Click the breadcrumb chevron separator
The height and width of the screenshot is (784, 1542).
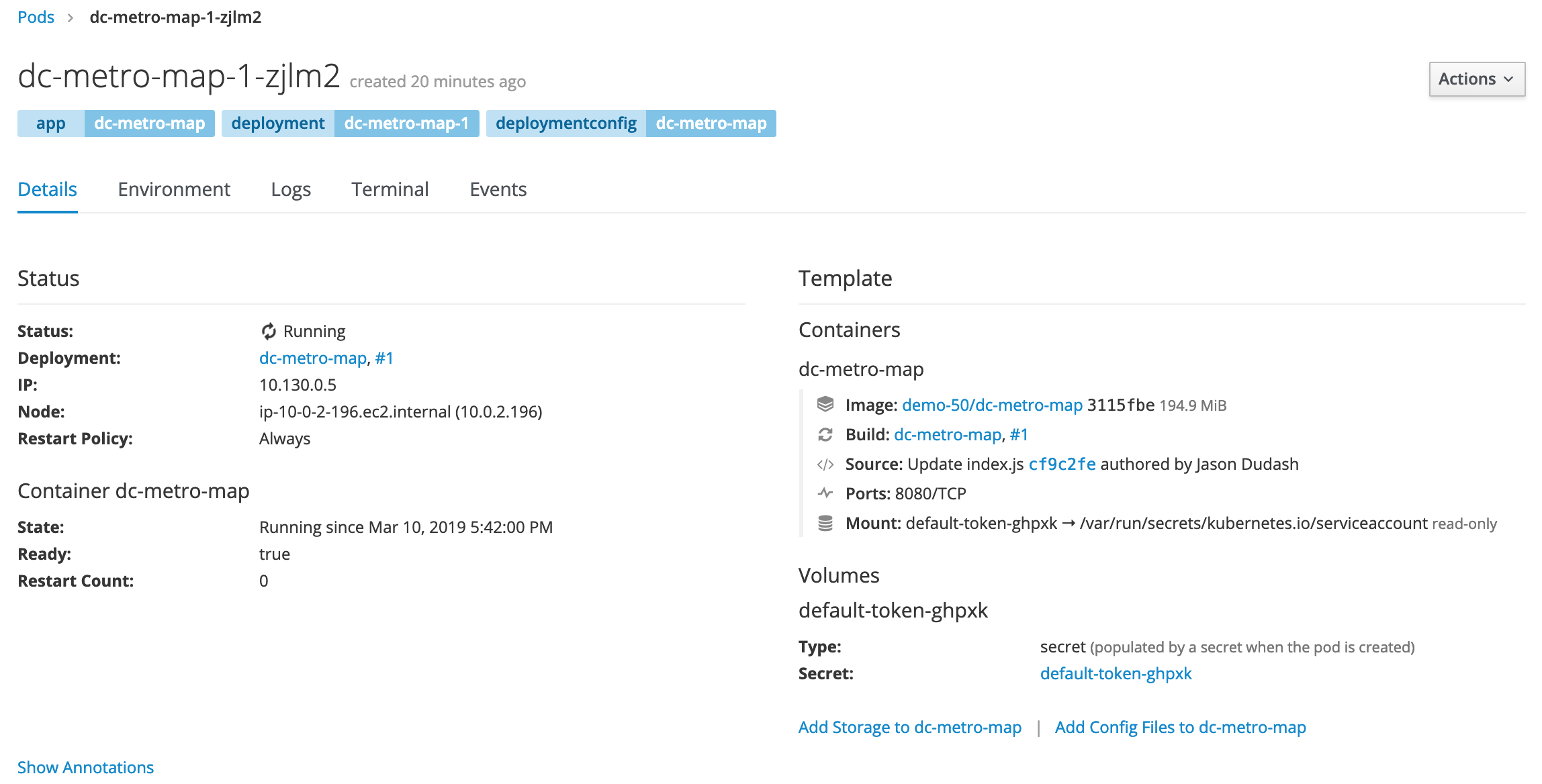(x=71, y=18)
